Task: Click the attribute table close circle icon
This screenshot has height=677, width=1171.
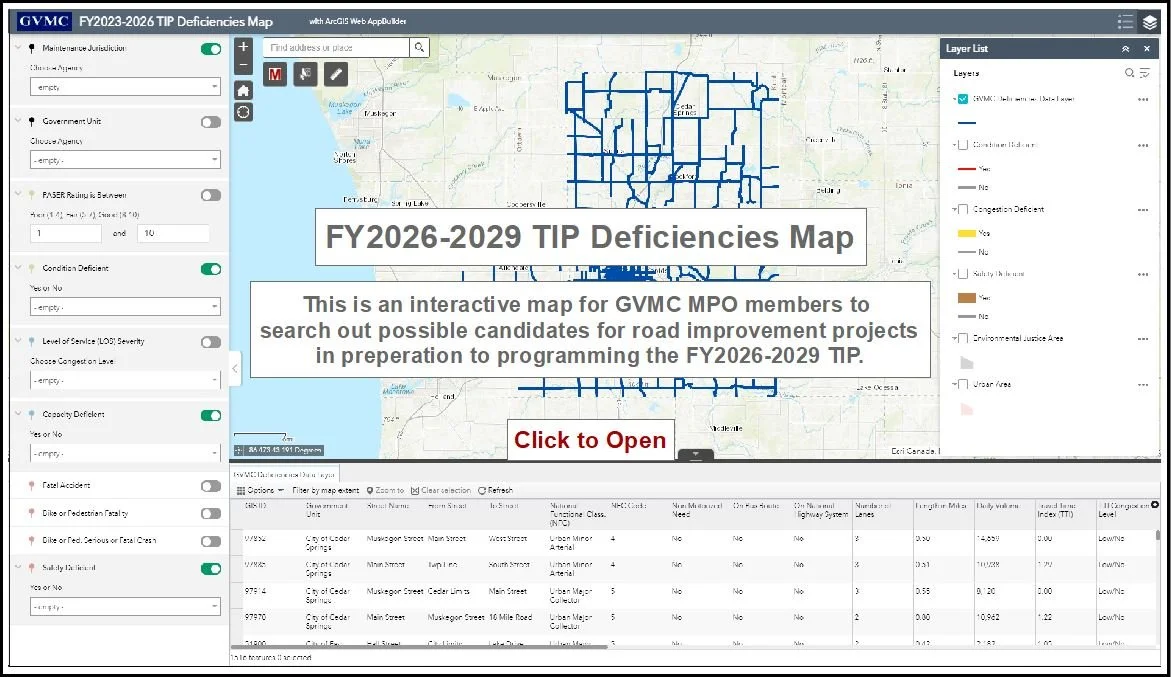Action: (x=1155, y=505)
